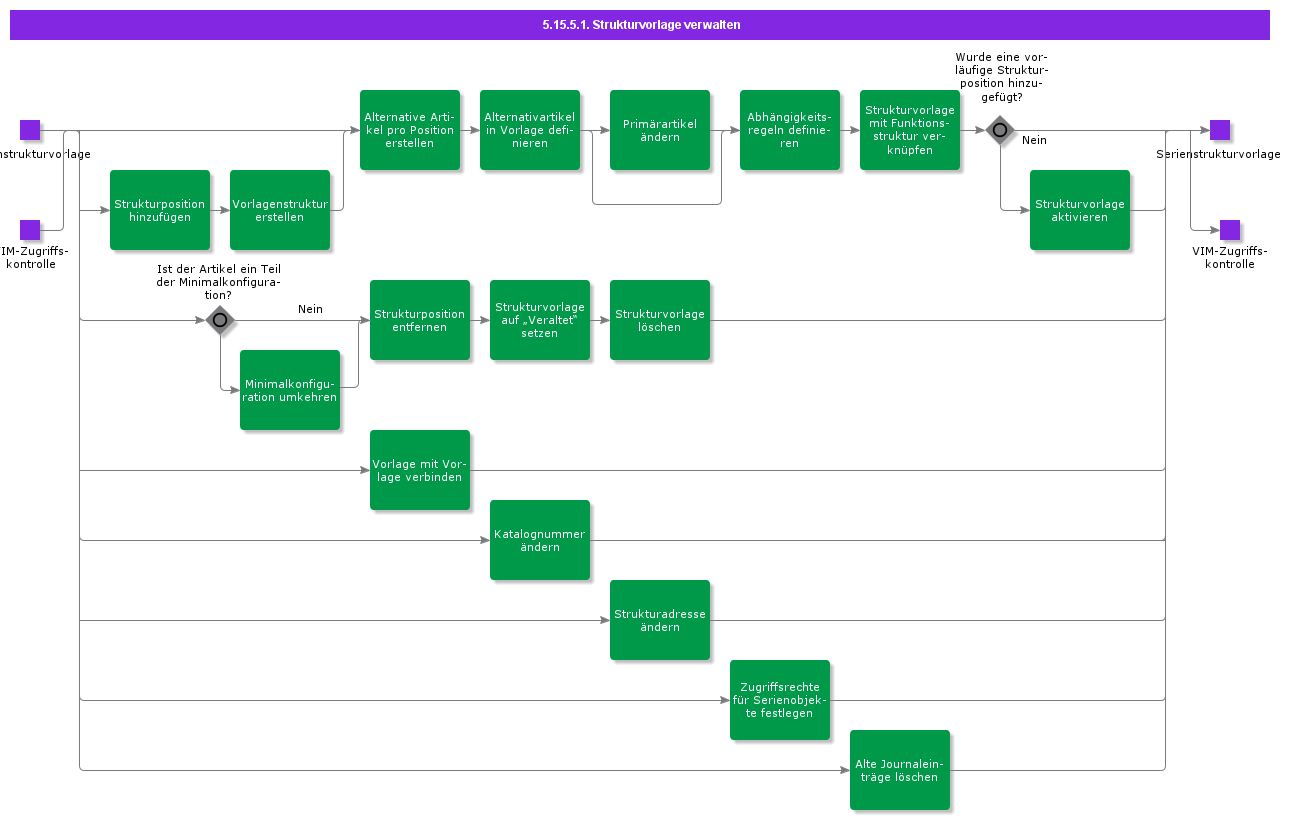
Task: Open 'Alternativartikel in Vorlage definieren' step
Action: click(530, 130)
